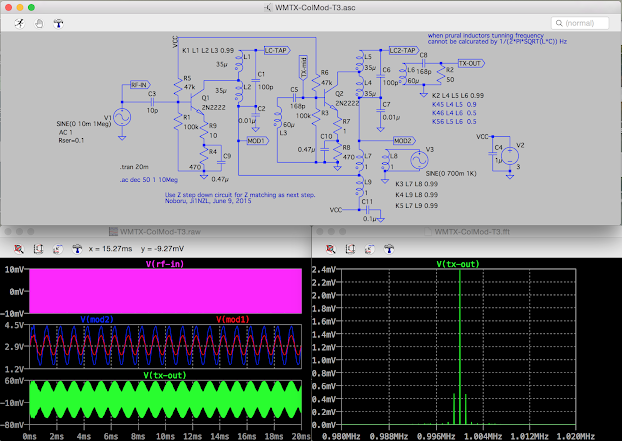Click the K2 L4 L5 L6 0.99 directive

[x=458, y=96]
